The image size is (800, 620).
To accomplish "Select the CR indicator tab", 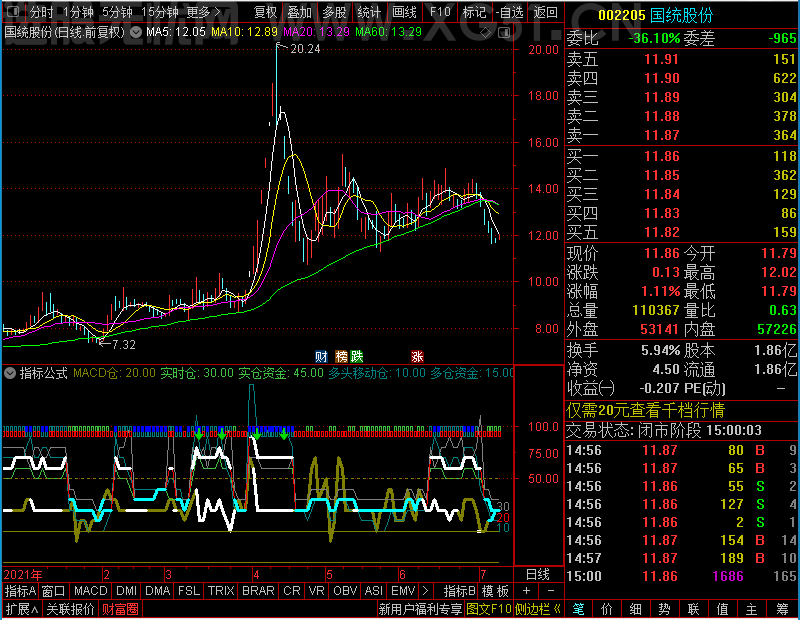I will coord(292,590).
